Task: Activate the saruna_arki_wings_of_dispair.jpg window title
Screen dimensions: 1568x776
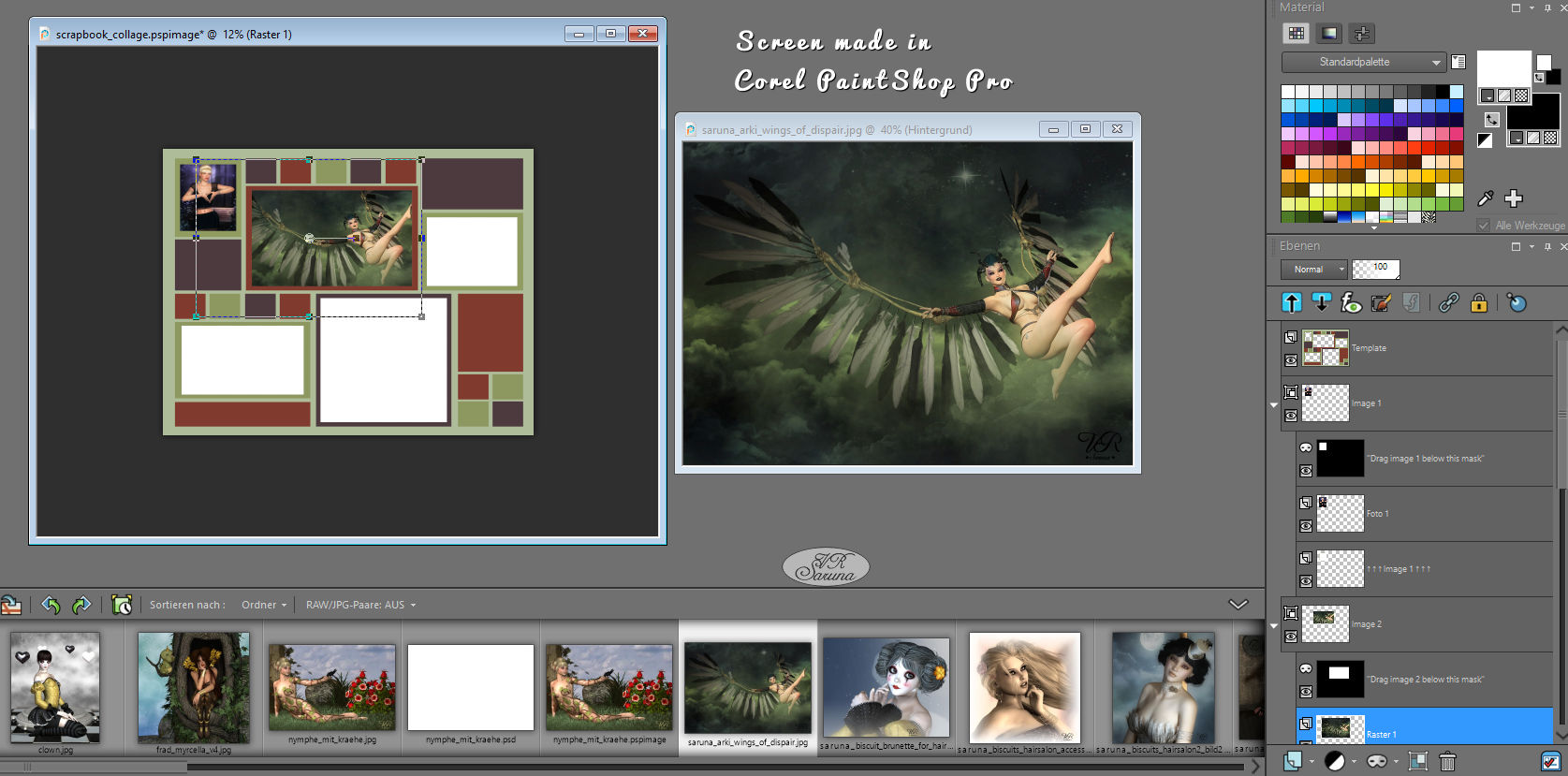Action: 837,130
